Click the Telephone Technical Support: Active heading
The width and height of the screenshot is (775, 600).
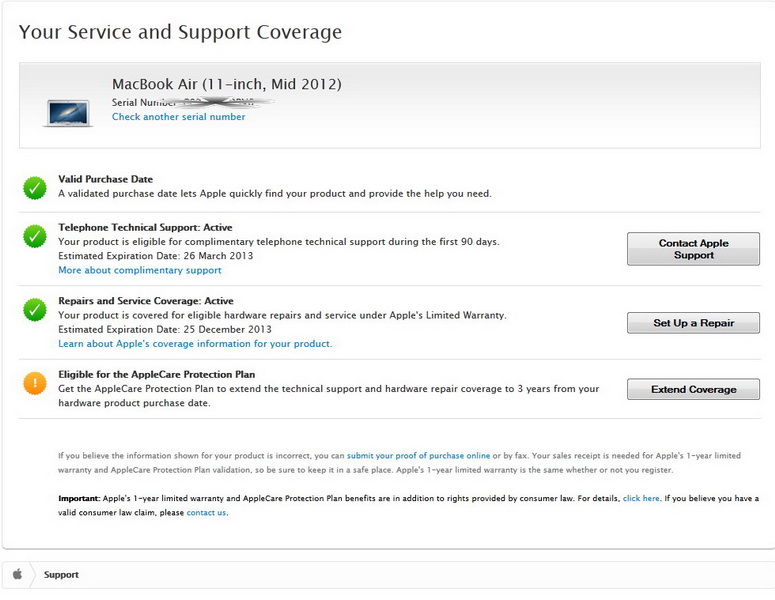click(x=145, y=227)
